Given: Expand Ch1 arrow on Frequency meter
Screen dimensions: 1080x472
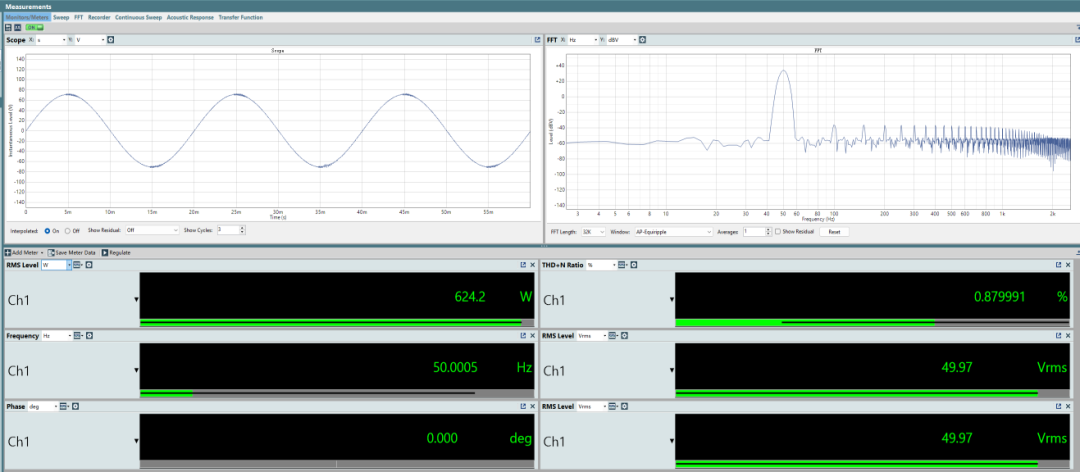Looking at the screenshot, I should tap(136, 371).
